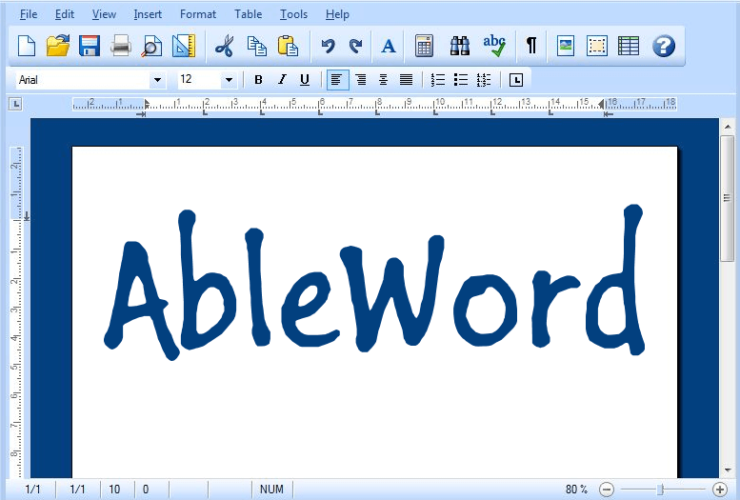Open the Table menu
Viewport: 740px width, 500px height.
248,14
